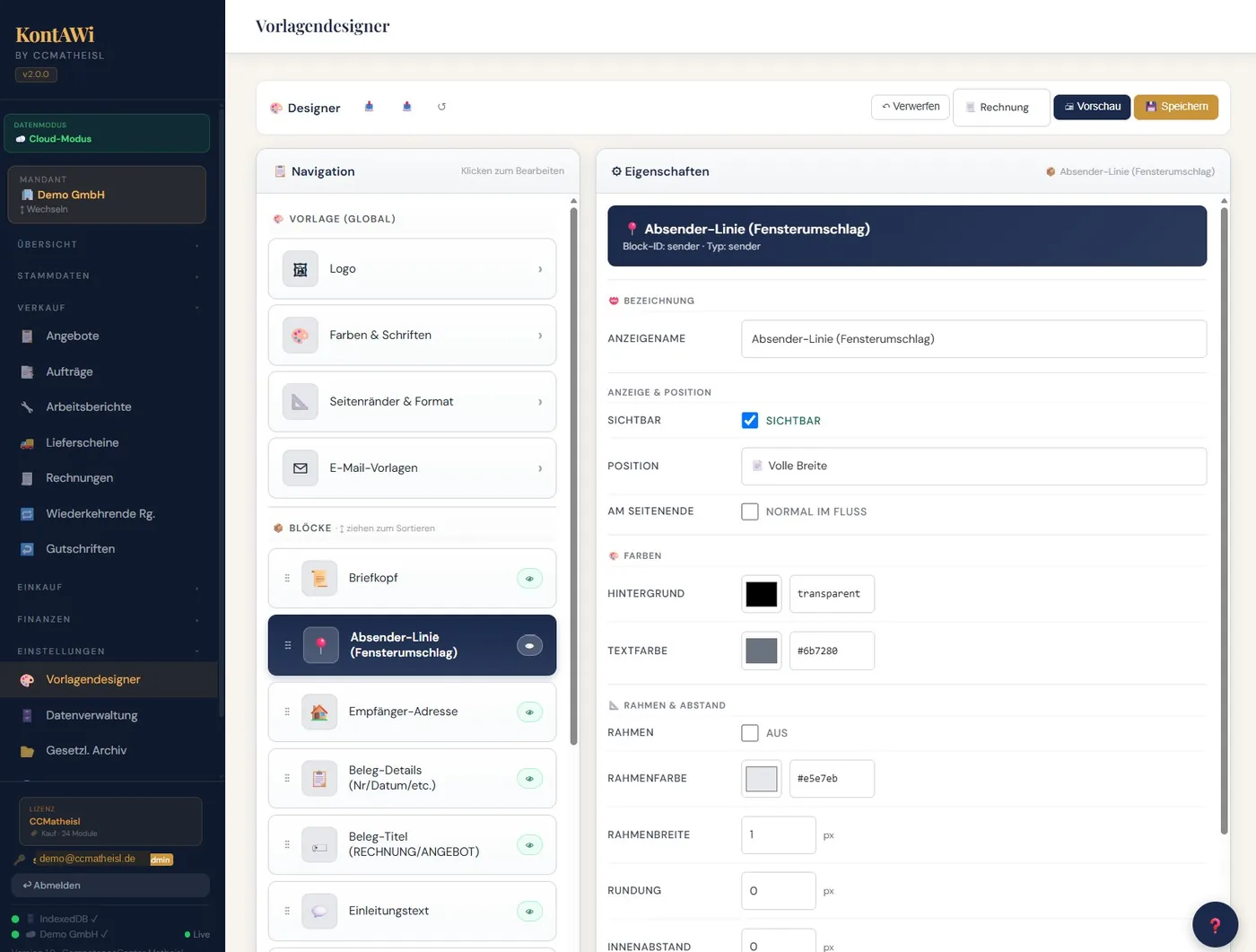Viewport: 1256px width, 952px height.
Task: Open the Rahmenfarbe color swatch
Action: click(762, 779)
